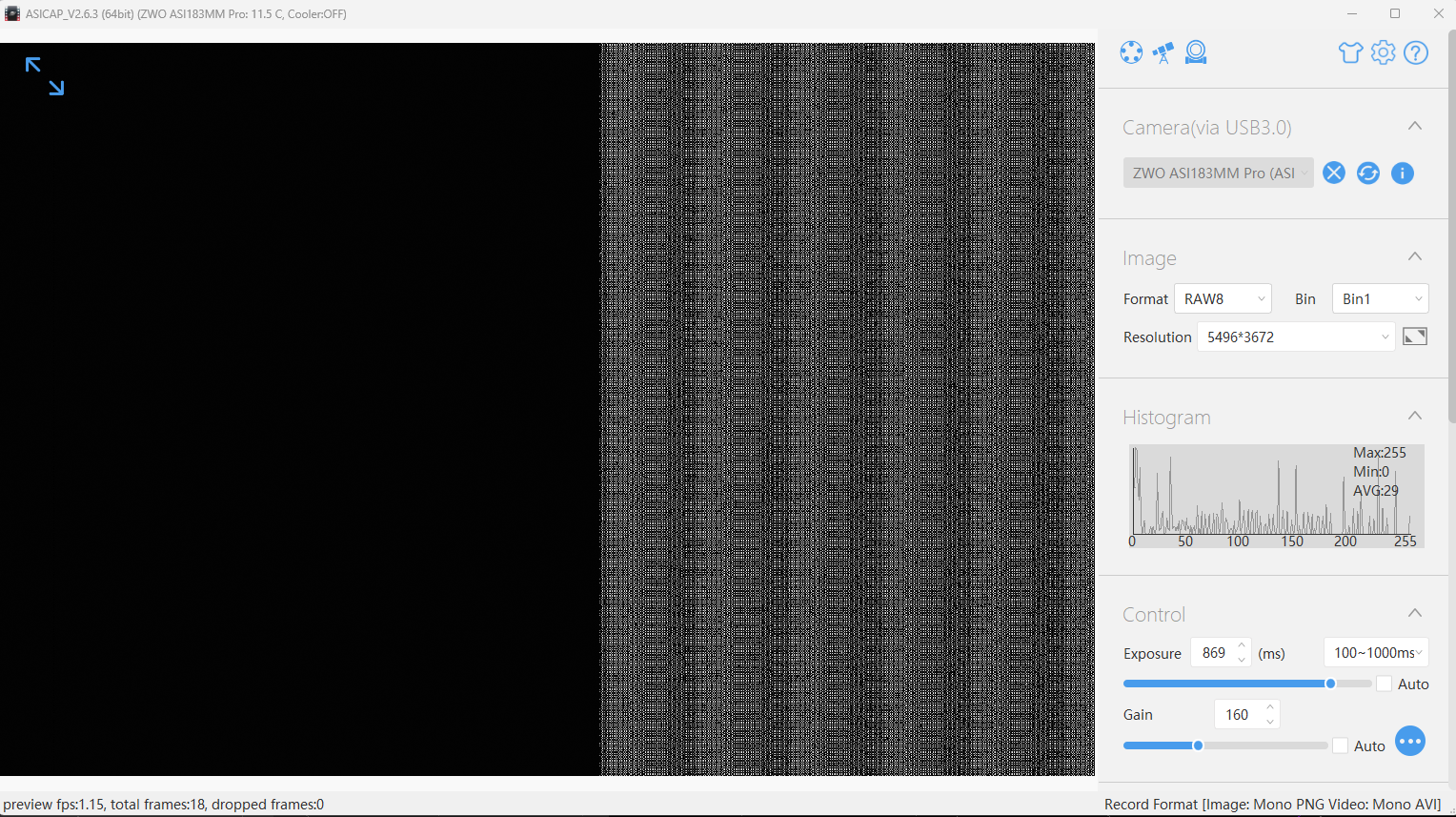Image resolution: width=1456 pixels, height=817 pixels.
Task: Collapse the Control section
Action: tap(1415, 613)
